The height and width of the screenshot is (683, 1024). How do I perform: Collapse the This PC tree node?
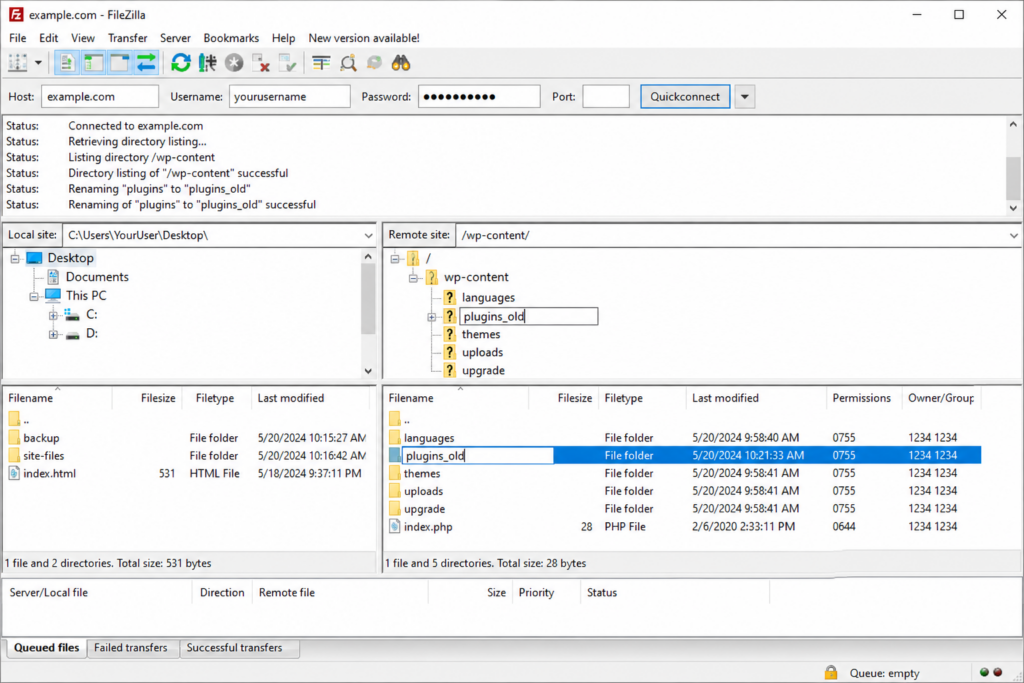[34, 296]
